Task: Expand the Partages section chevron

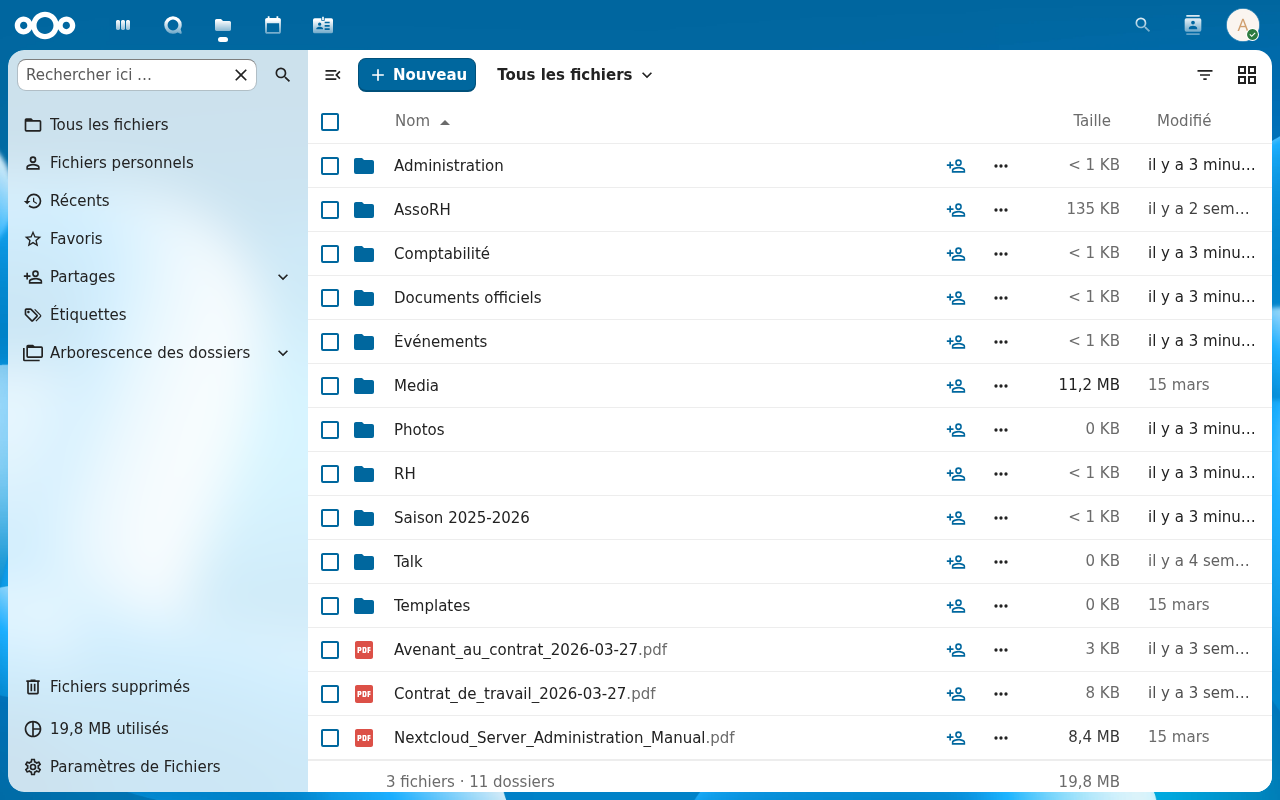Action: (283, 277)
